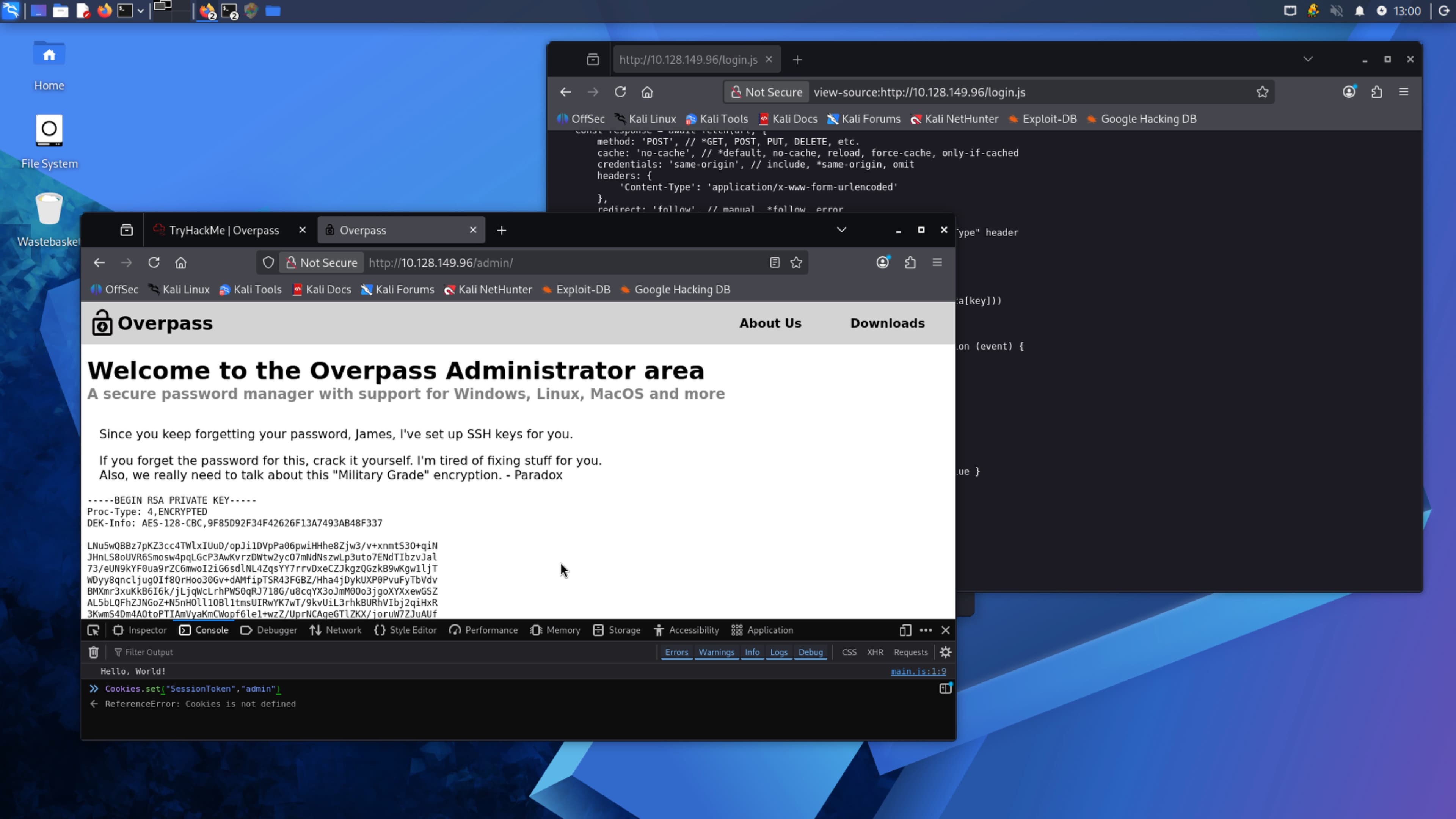This screenshot has width=1456, height=819.
Task: Toggle the Warnings console filter
Action: [716, 652]
